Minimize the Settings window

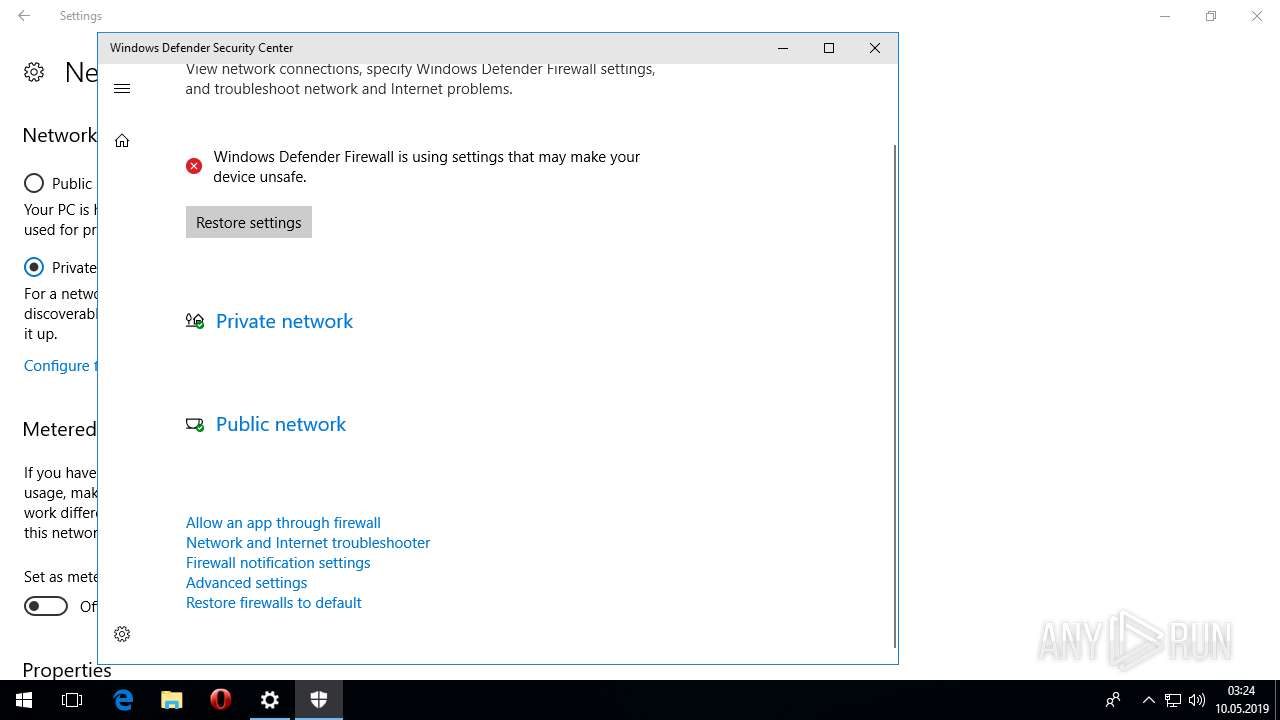pyautogui.click(x=1165, y=16)
